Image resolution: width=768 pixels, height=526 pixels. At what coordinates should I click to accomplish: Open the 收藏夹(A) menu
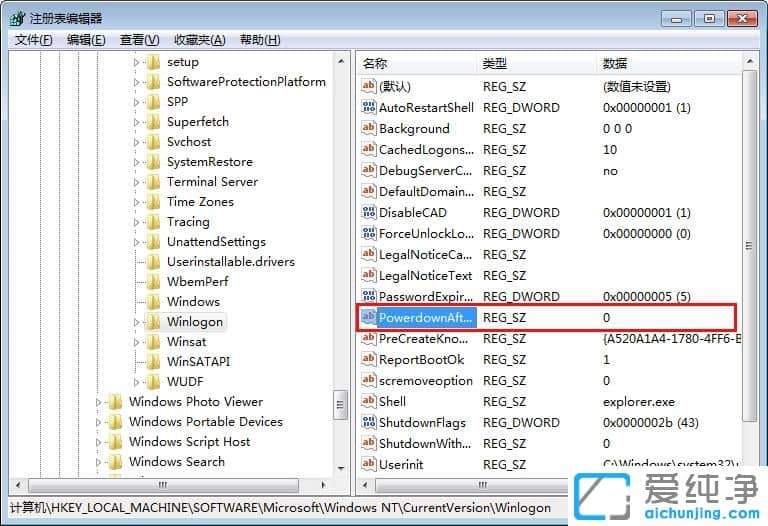point(199,40)
